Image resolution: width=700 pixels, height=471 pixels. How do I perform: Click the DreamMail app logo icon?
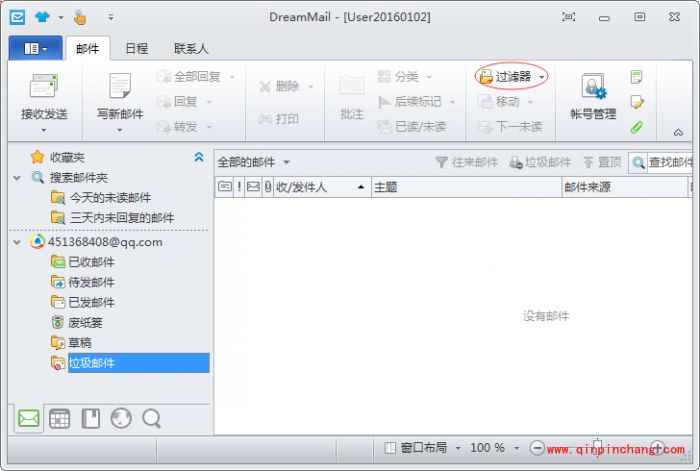click(17, 17)
